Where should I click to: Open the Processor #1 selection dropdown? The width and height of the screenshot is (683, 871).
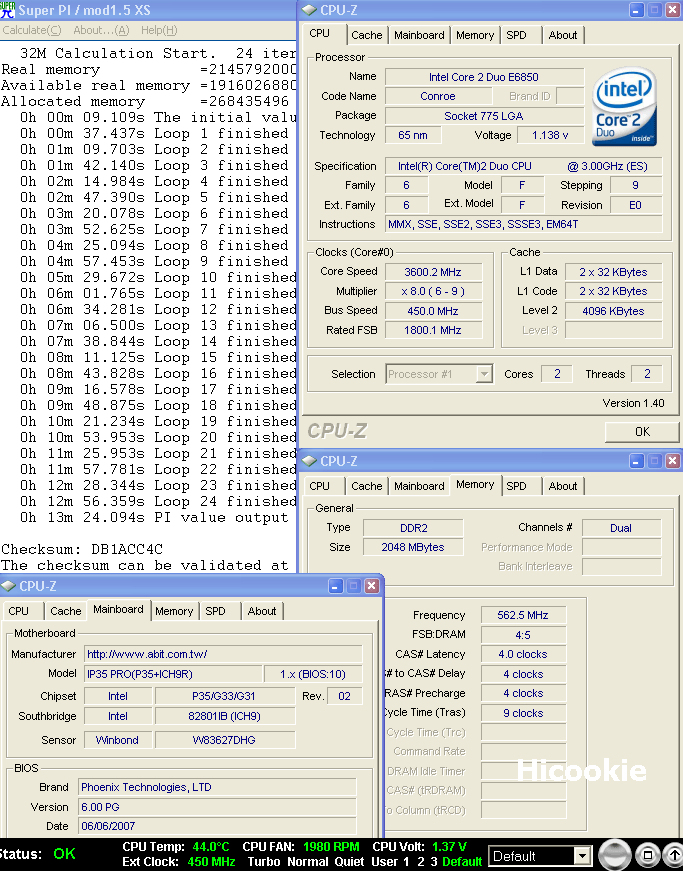coord(484,374)
